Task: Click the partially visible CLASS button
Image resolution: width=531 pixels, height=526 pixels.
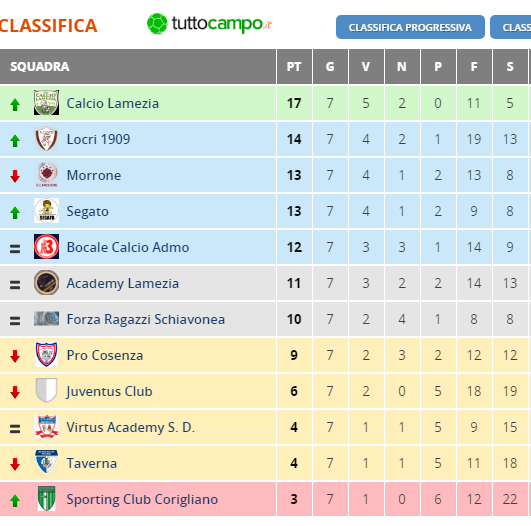Action: tap(511, 27)
